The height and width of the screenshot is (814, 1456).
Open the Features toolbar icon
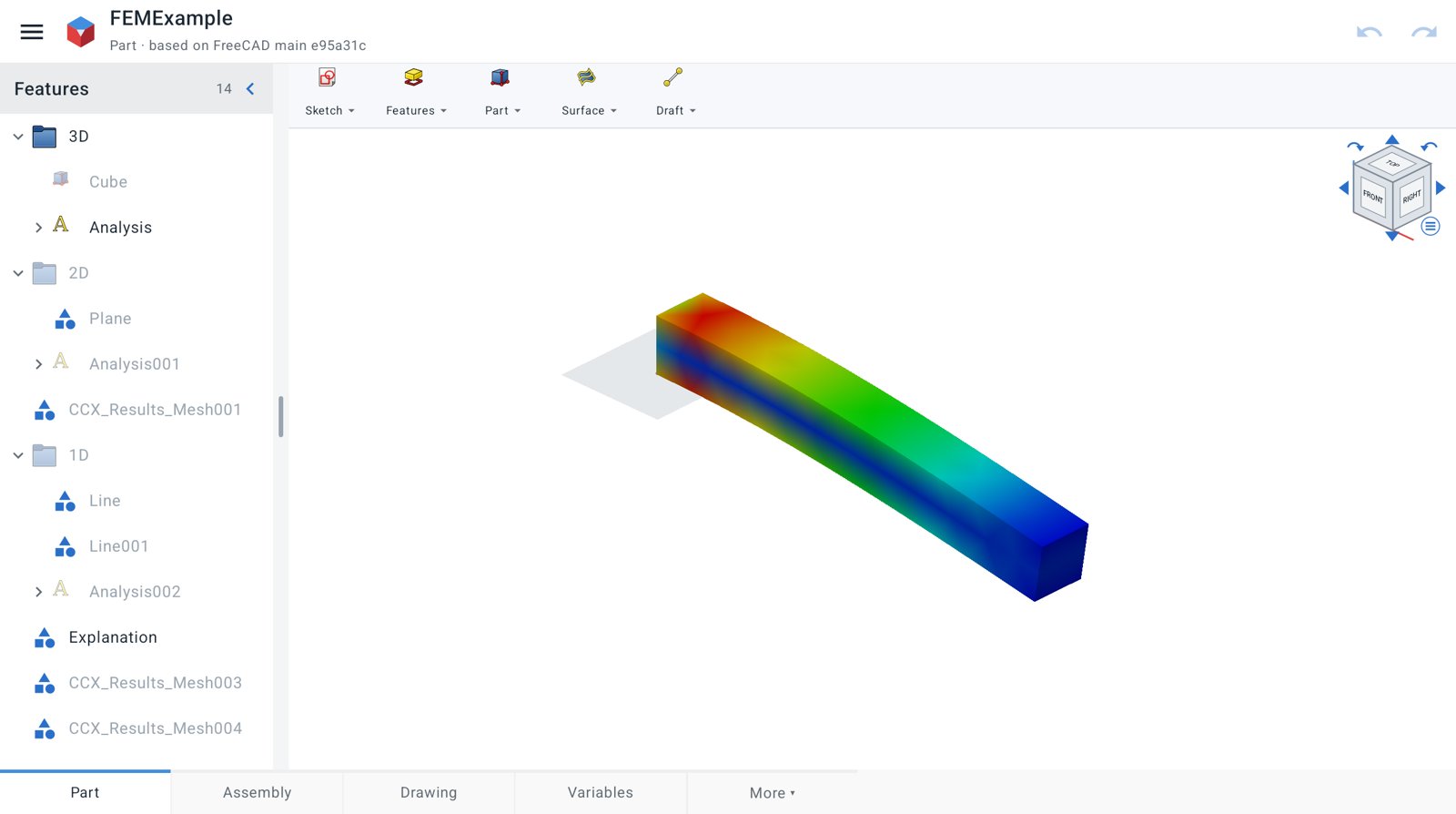pyautogui.click(x=414, y=77)
